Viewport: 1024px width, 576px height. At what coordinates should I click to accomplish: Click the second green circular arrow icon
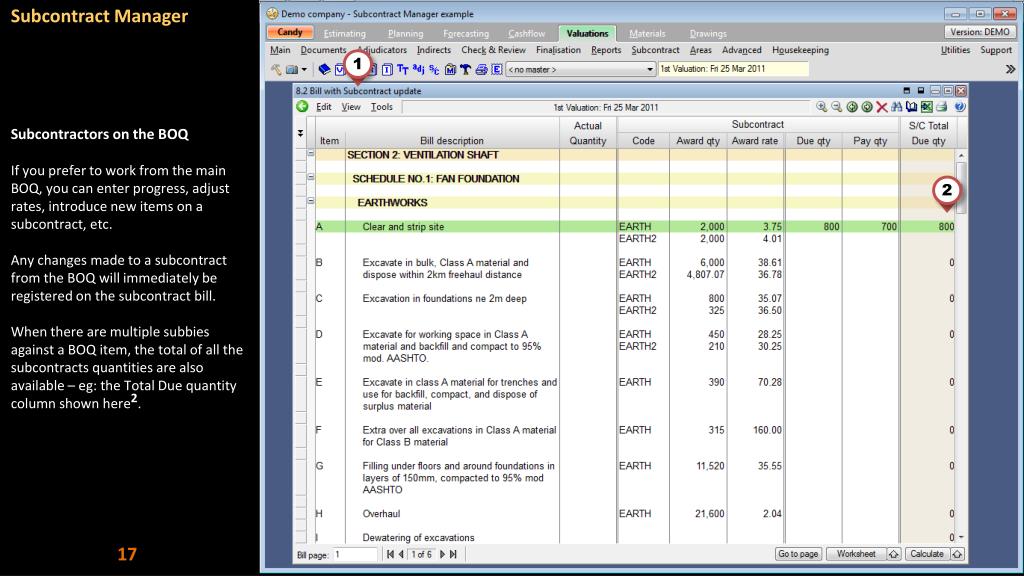pos(867,107)
